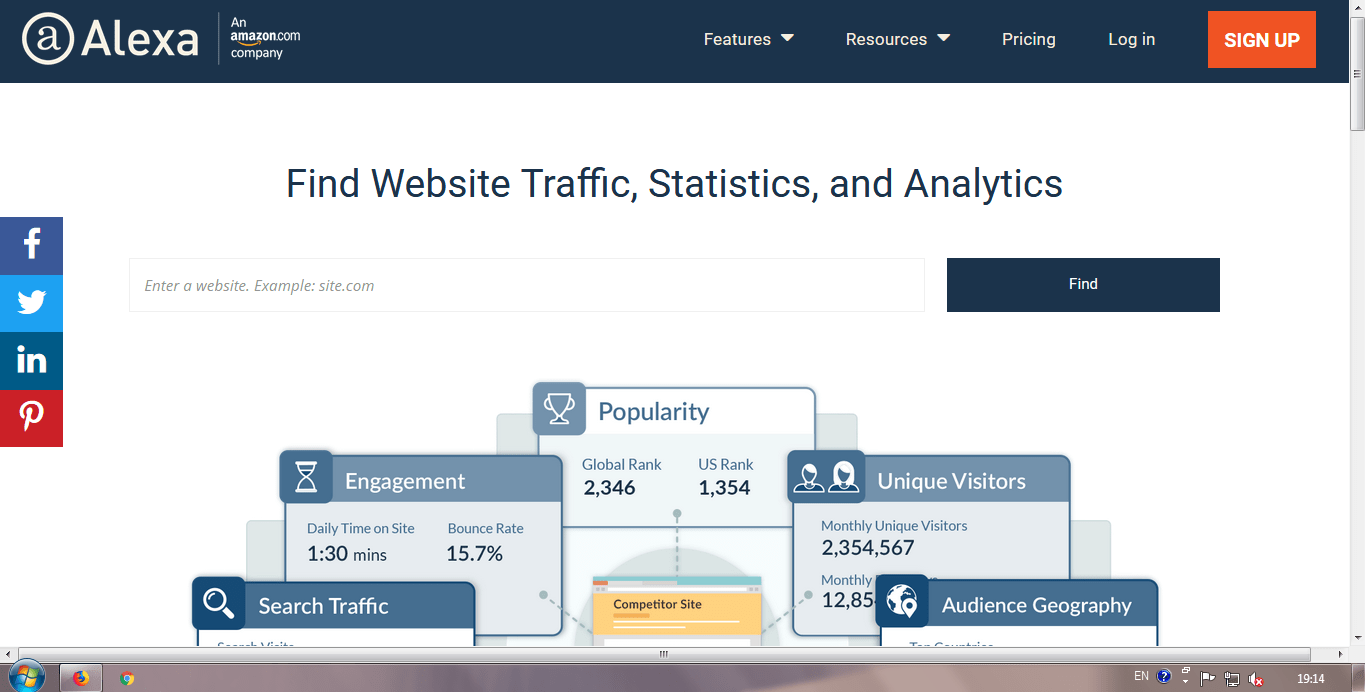The width and height of the screenshot is (1365, 692).
Task: Click the Audience Geography card title
Action: click(x=1037, y=605)
